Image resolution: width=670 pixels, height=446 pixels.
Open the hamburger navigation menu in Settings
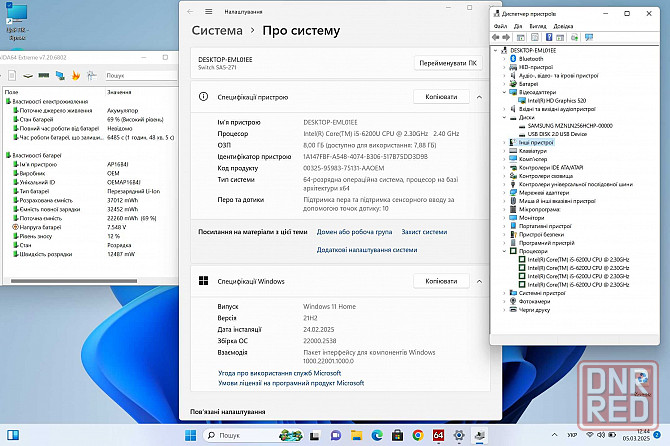point(209,12)
